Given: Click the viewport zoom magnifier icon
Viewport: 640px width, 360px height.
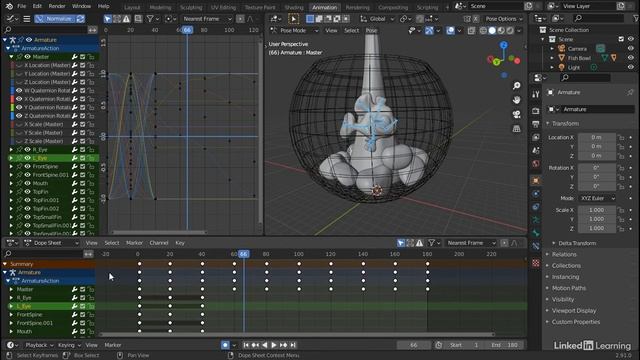Looking at the screenshot, I should (517, 85).
